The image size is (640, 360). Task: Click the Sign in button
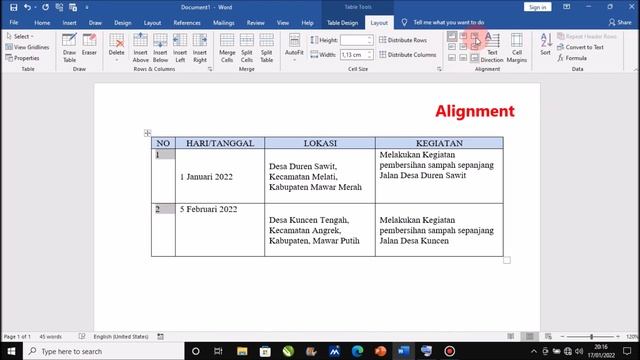[537, 7]
